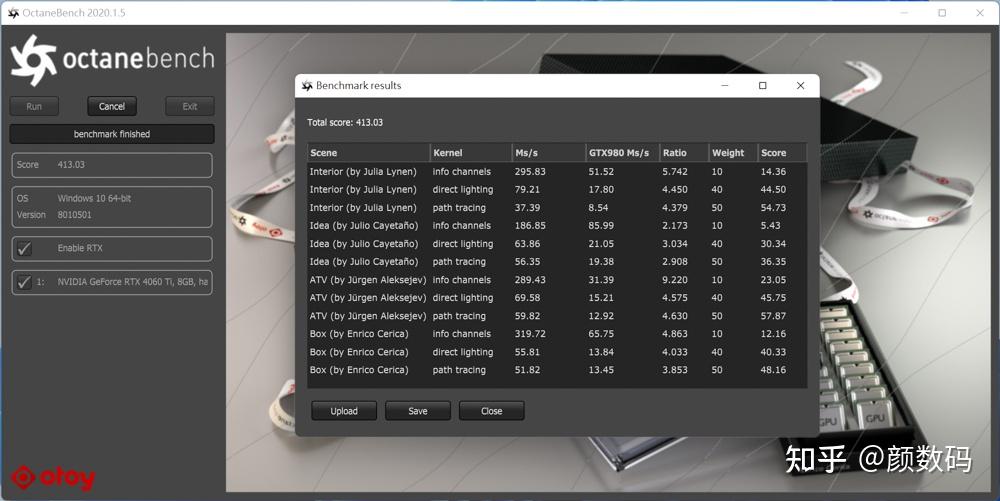Click the 289.43 Ms/s value
The width and height of the screenshot is (1000, 501).
click(x=530, y=280)
